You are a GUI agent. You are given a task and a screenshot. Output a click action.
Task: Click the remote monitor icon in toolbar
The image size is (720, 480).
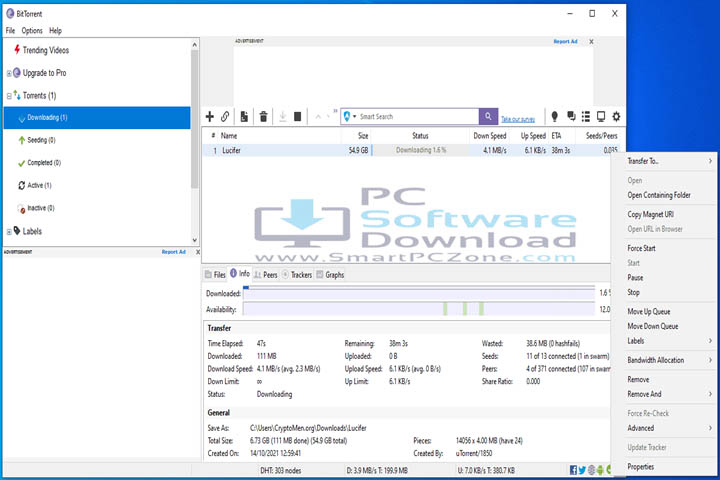tap(601, 117)
